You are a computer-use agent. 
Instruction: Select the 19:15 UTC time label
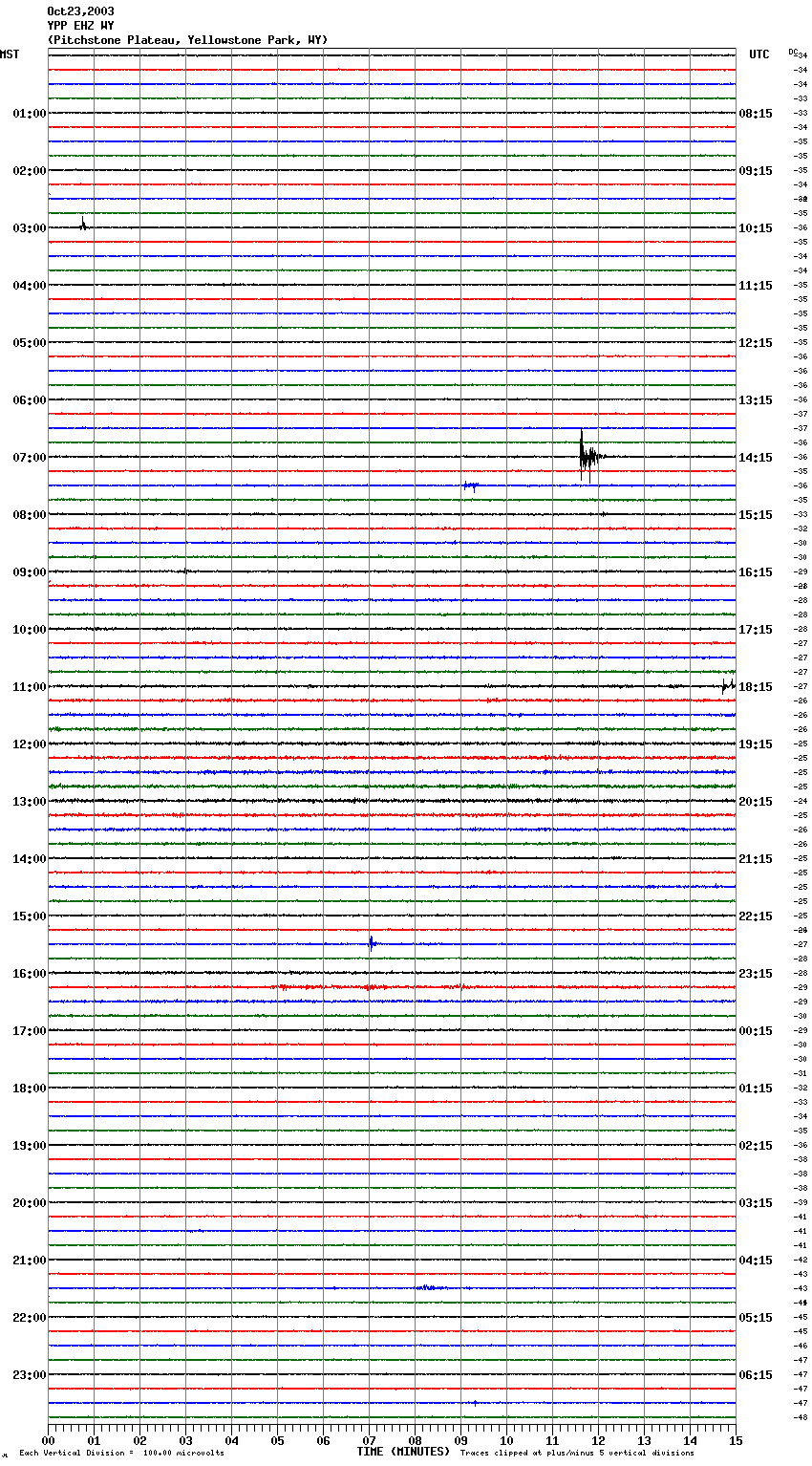[756, 744]
